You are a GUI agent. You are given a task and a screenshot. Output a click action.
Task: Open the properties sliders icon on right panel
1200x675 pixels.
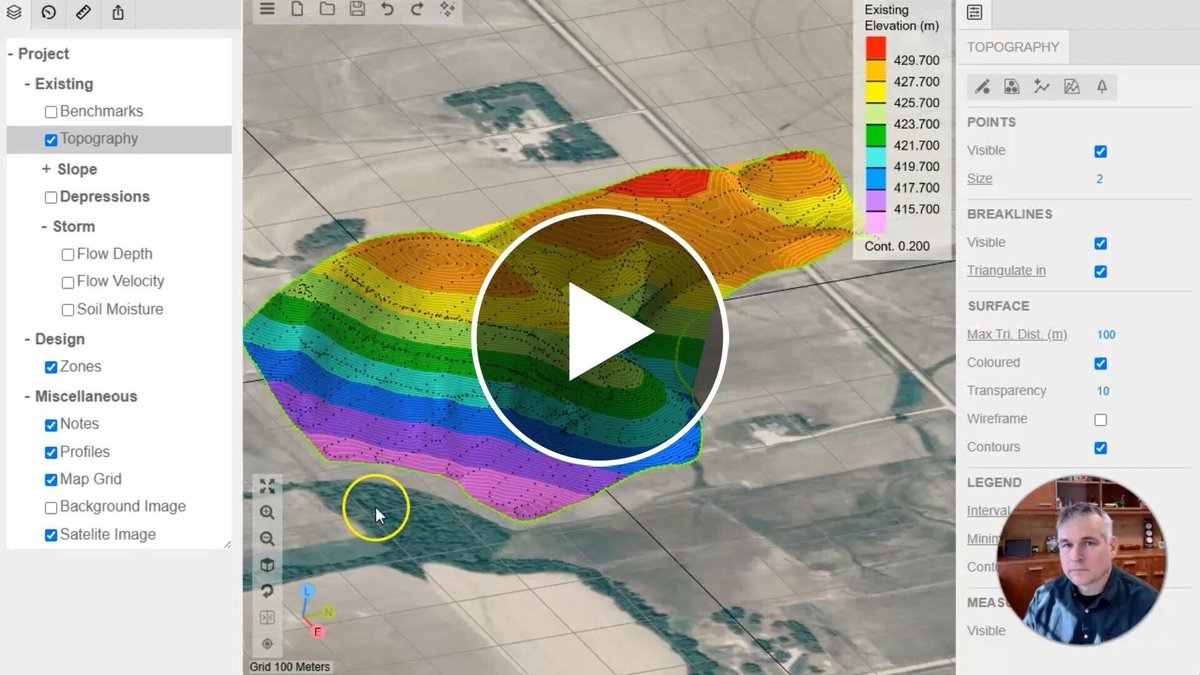[974, 13]
